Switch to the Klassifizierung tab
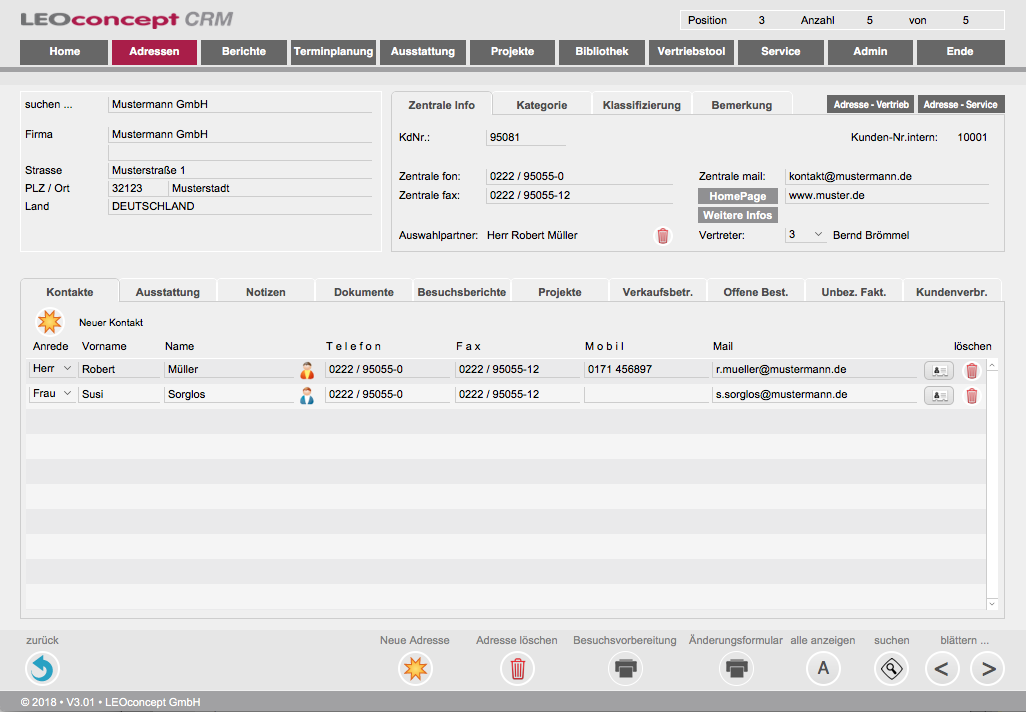 point(641,105)
